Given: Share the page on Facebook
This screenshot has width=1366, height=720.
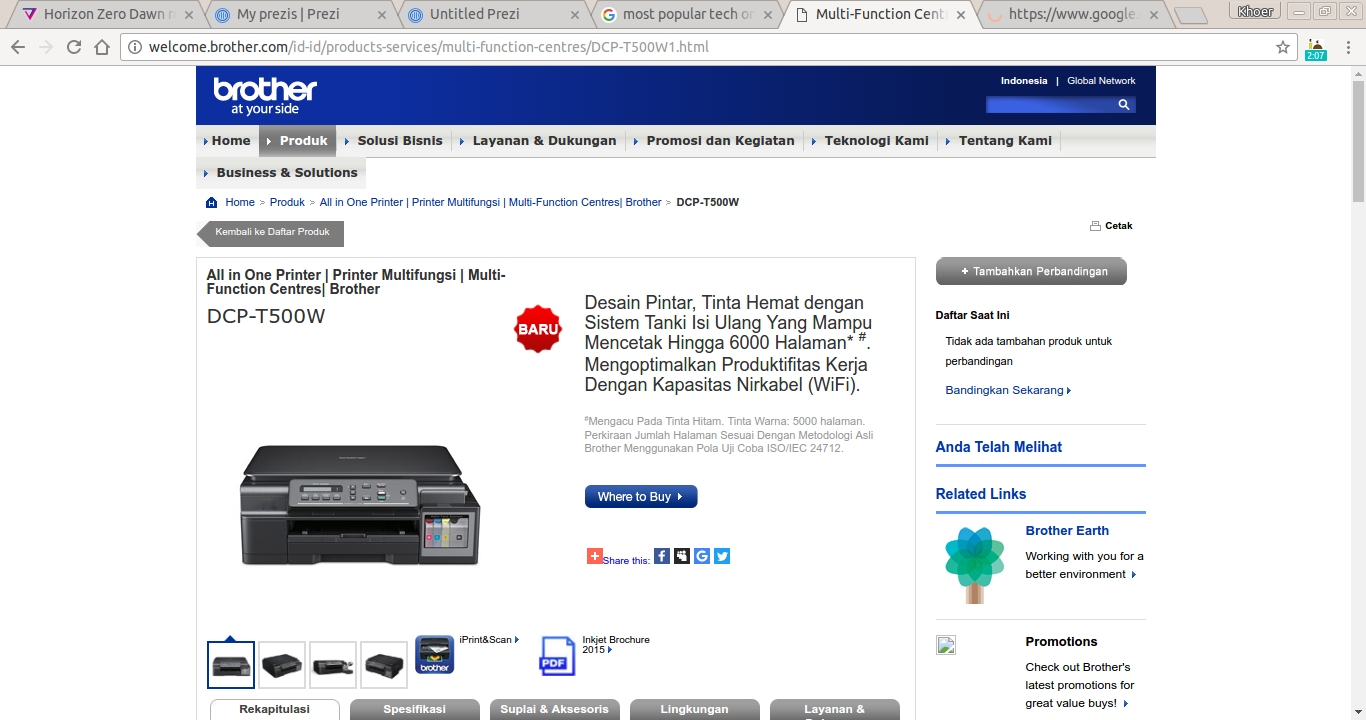Looking at the screenshot, I should (x=661, y=555).
